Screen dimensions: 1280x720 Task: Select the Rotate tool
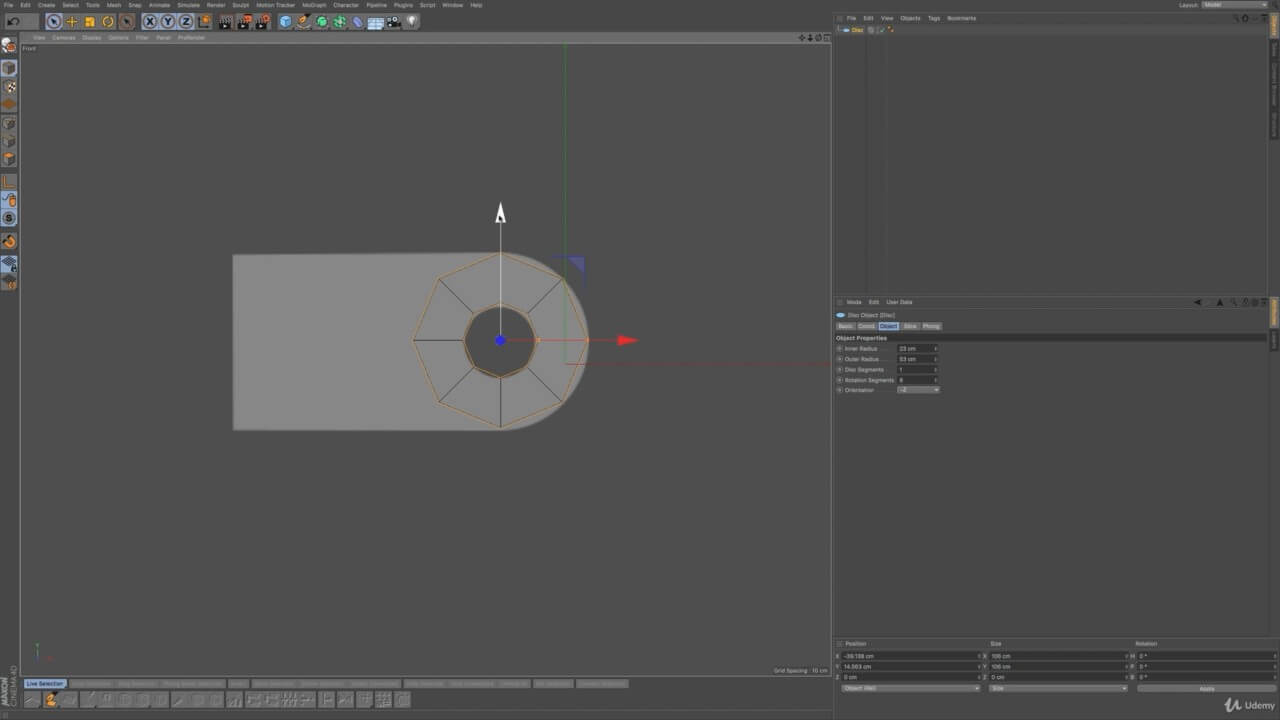point(108,21)
